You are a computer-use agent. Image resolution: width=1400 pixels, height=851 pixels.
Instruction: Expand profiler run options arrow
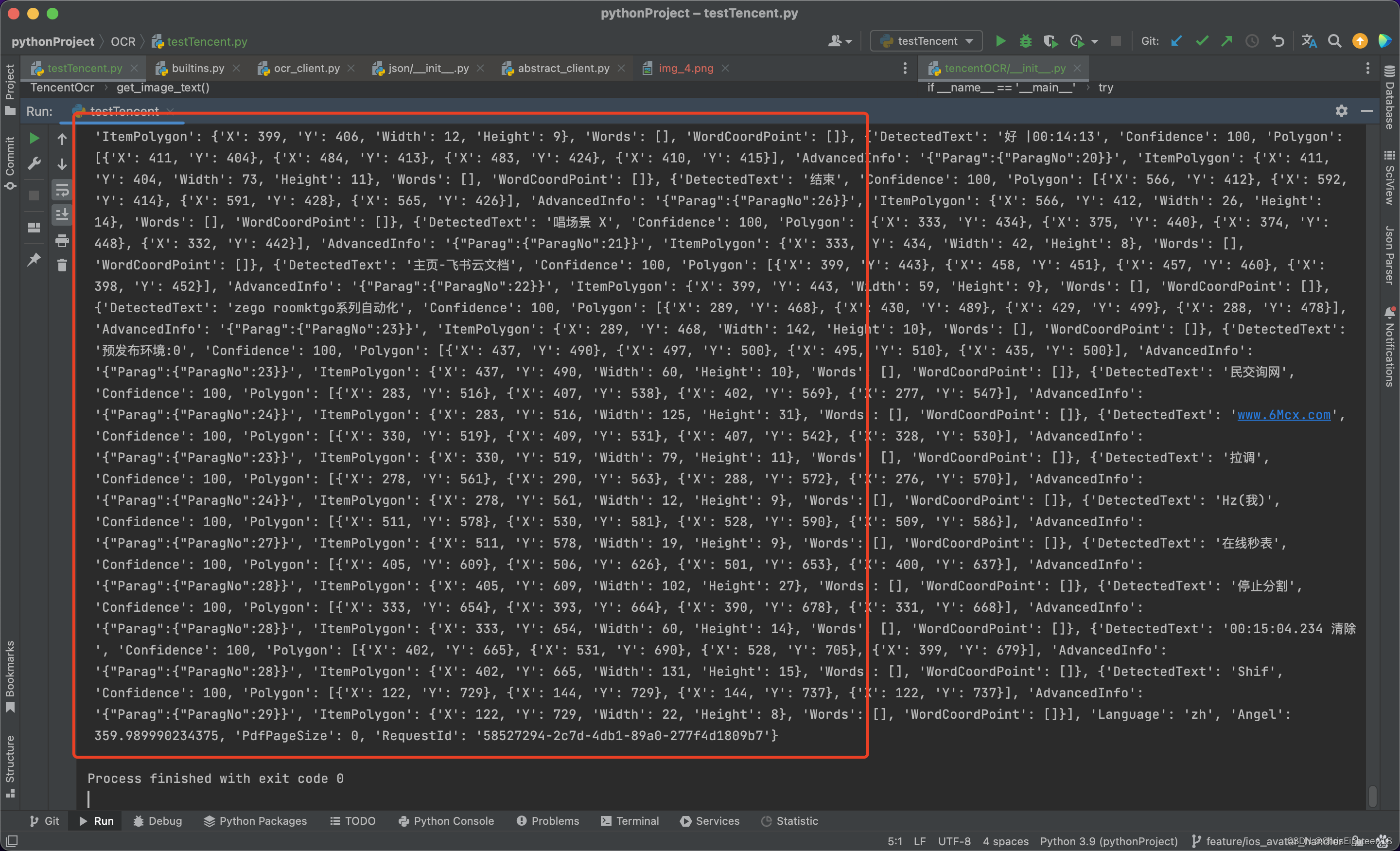click(1095, 41)
